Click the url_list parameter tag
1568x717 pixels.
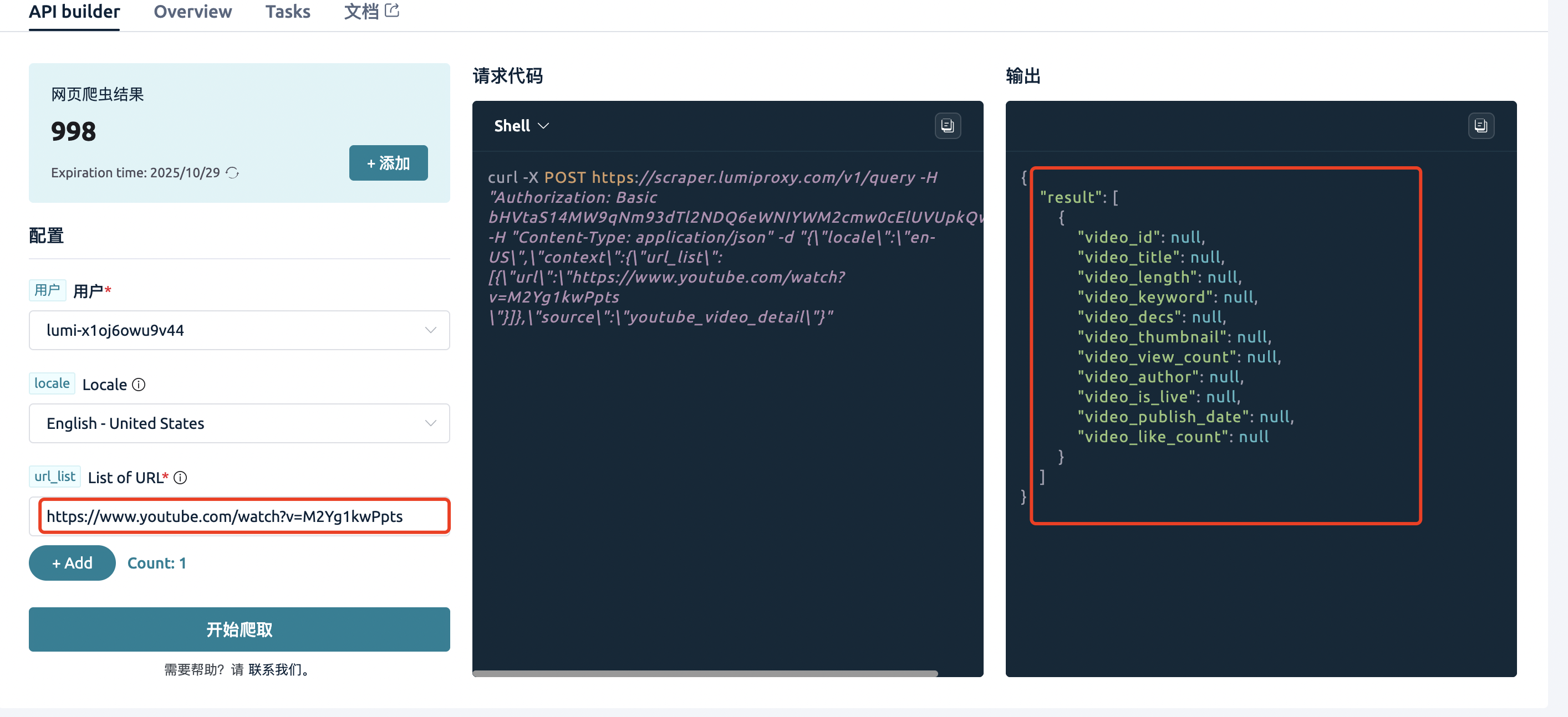point(54,476)
